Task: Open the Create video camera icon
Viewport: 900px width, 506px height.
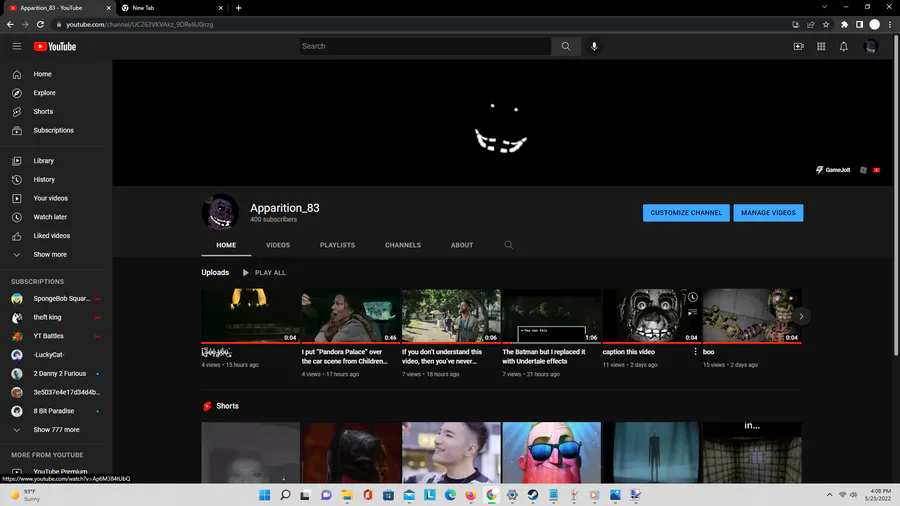Action: click(x=798, y=46)
